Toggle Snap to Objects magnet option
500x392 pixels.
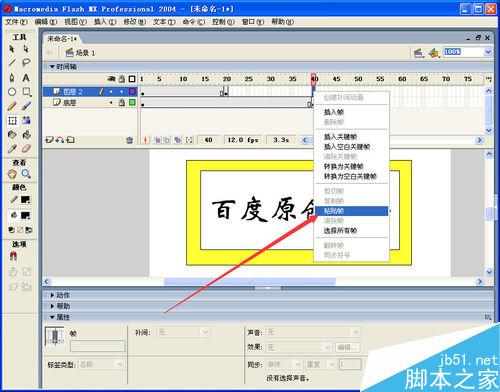(x=13, y=256)
